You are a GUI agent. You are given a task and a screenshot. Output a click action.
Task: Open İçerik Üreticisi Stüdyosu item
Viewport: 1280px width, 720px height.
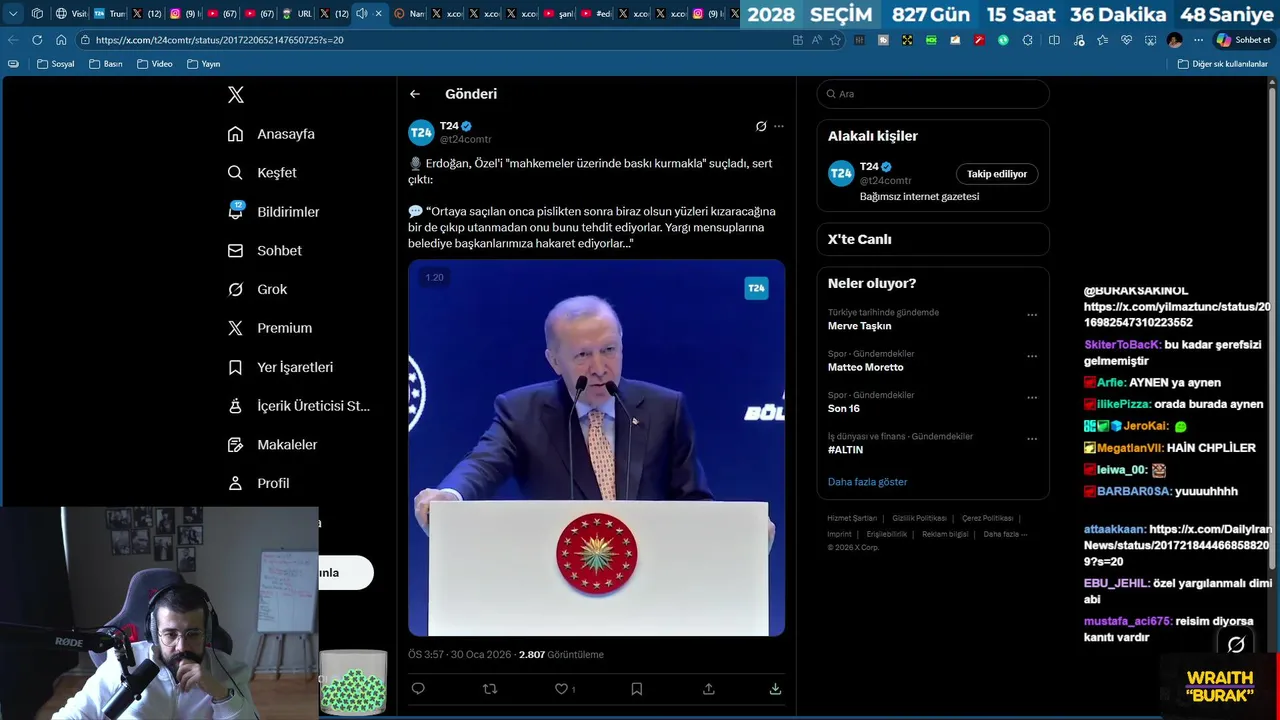[x=299, y=406]
